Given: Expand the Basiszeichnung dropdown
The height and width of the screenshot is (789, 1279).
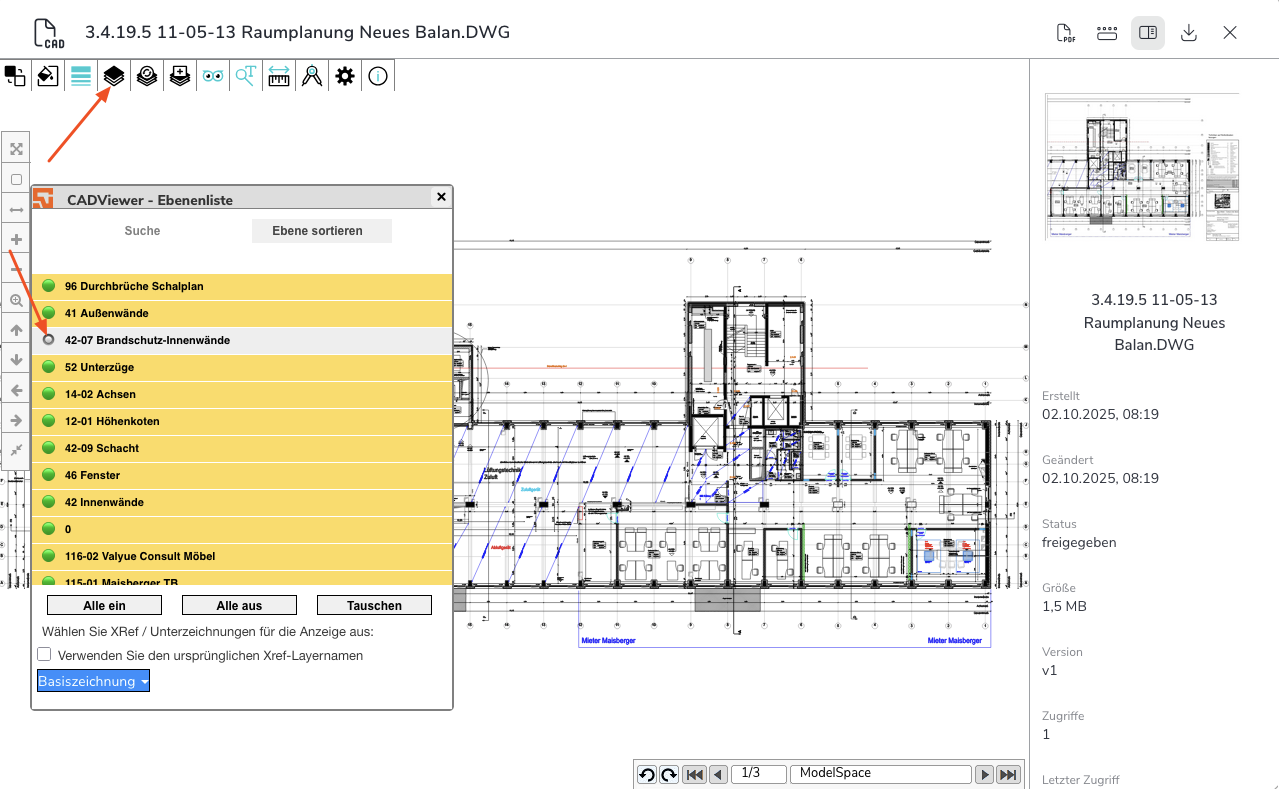Looking at the screenshot, I should (x=94, y=681).
